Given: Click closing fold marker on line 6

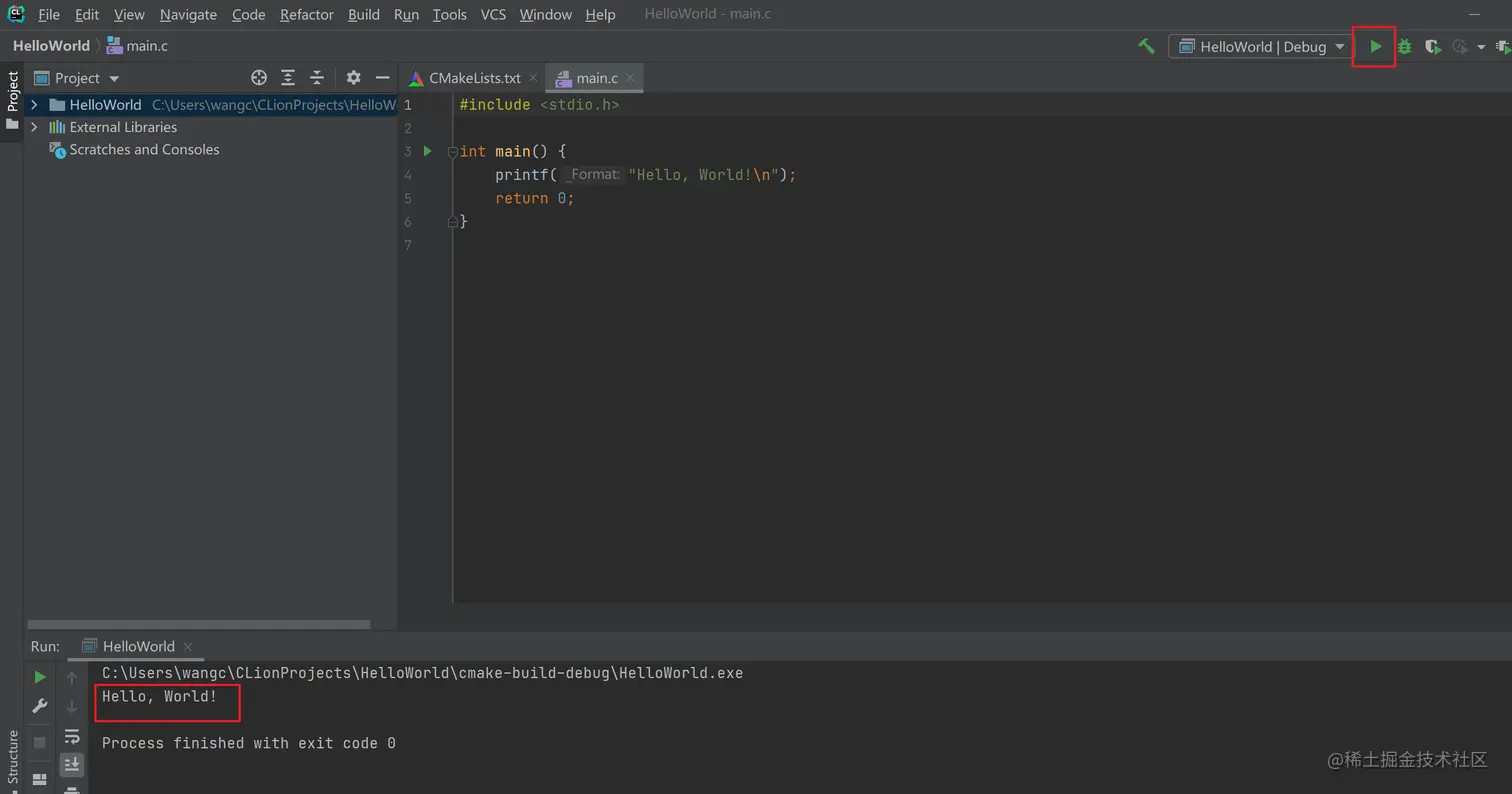Looking at the screenshot, I should point(452,221).
